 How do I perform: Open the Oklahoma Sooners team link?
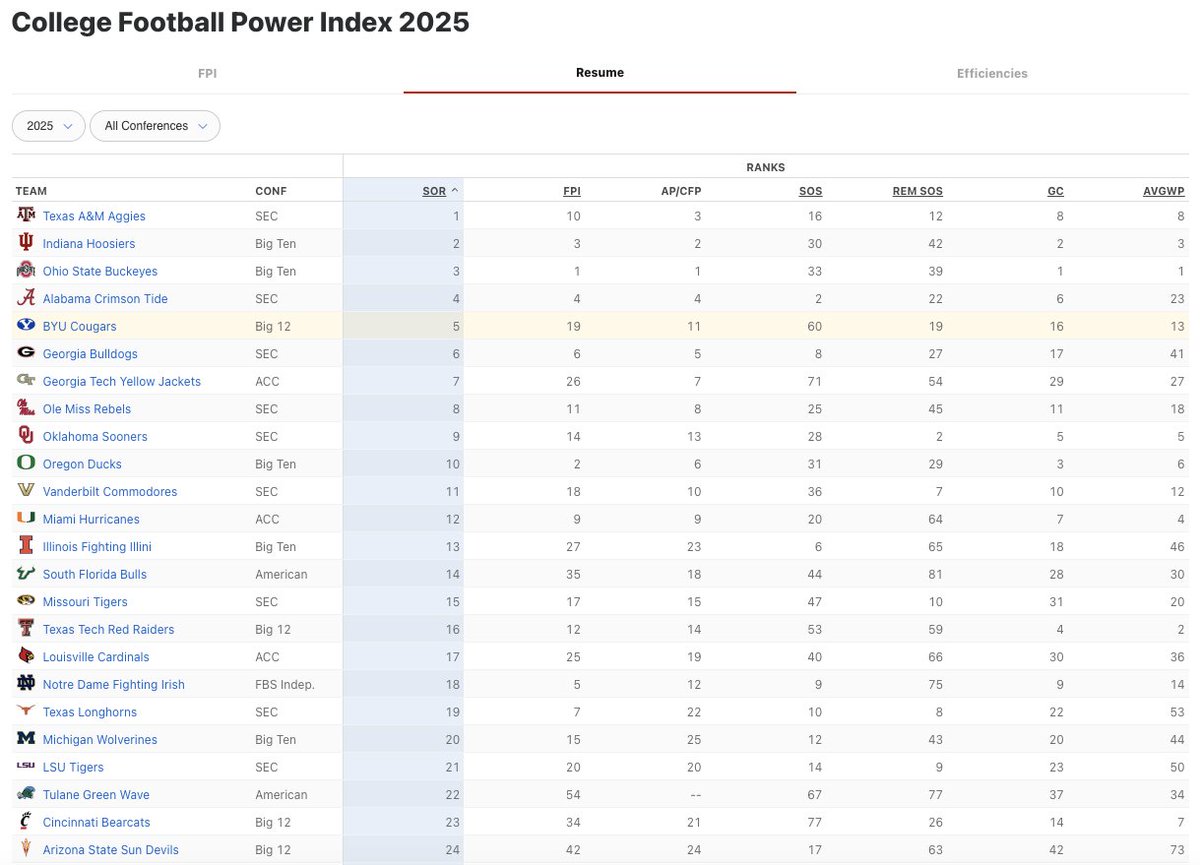coord(95,436)
